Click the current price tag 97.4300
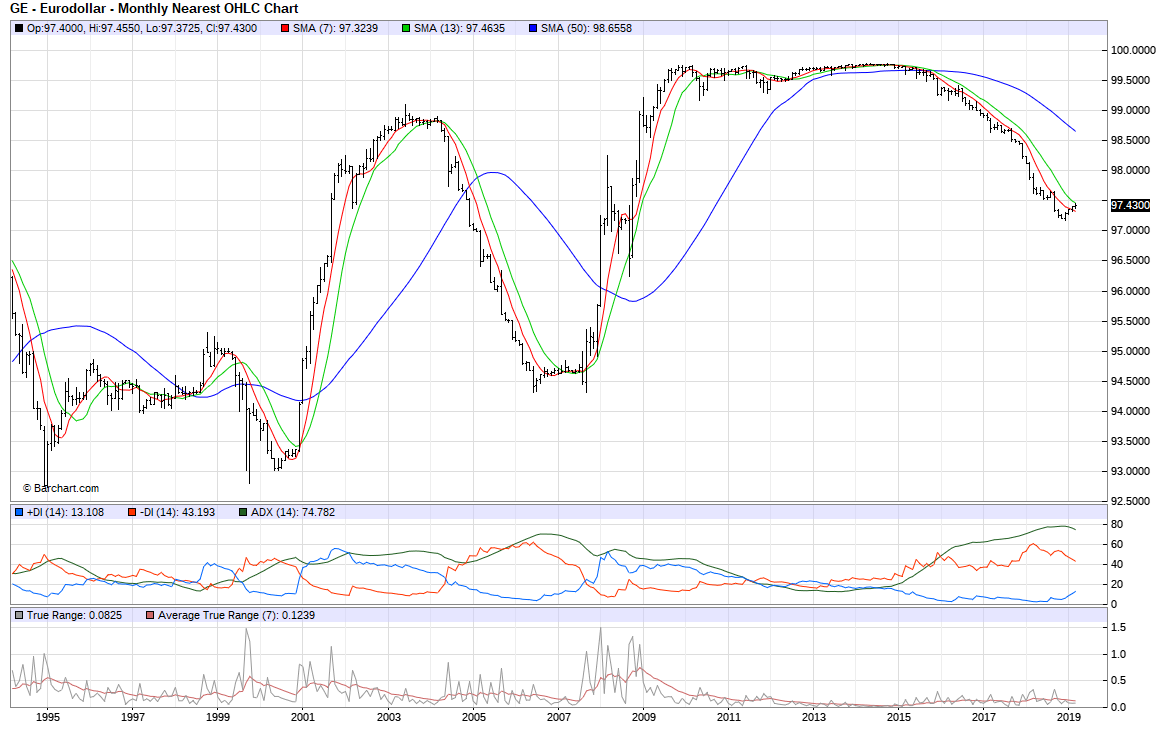1156x748 pixels. pyautogui.click(x=1131, y=205)
